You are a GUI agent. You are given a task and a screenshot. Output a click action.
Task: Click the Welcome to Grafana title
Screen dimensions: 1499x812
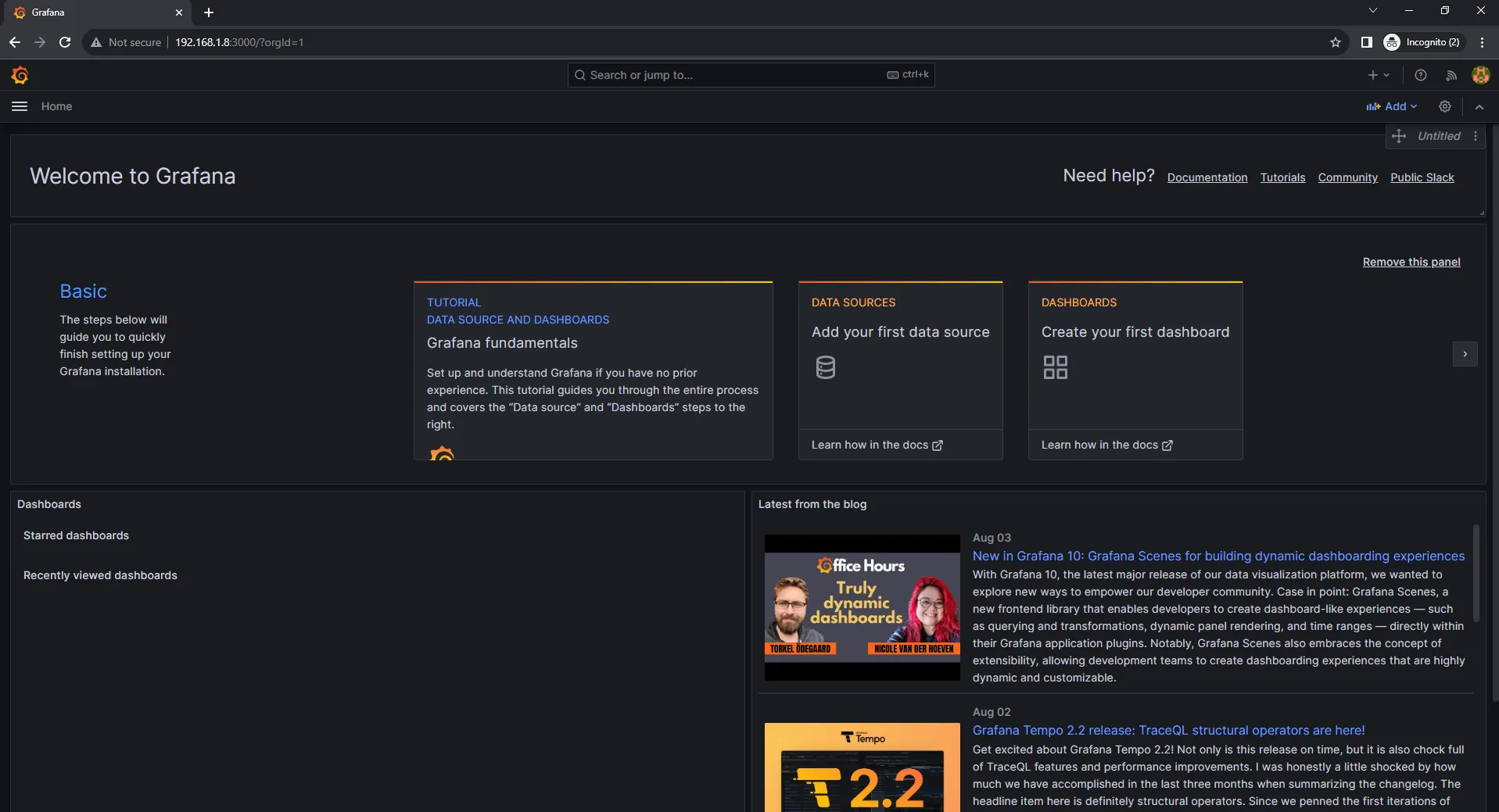(133, 176)
